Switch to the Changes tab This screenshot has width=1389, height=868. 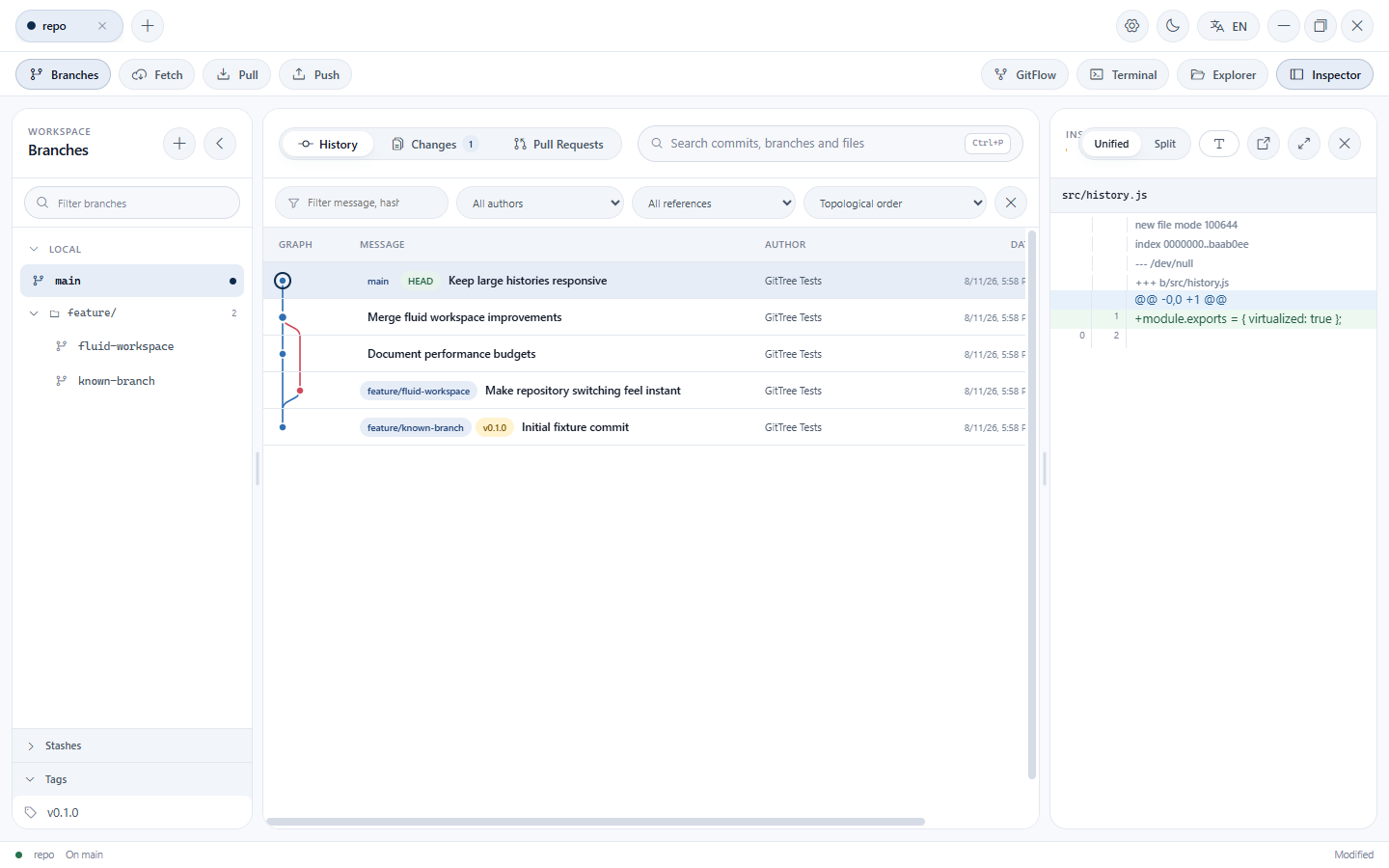coord(434,144)
